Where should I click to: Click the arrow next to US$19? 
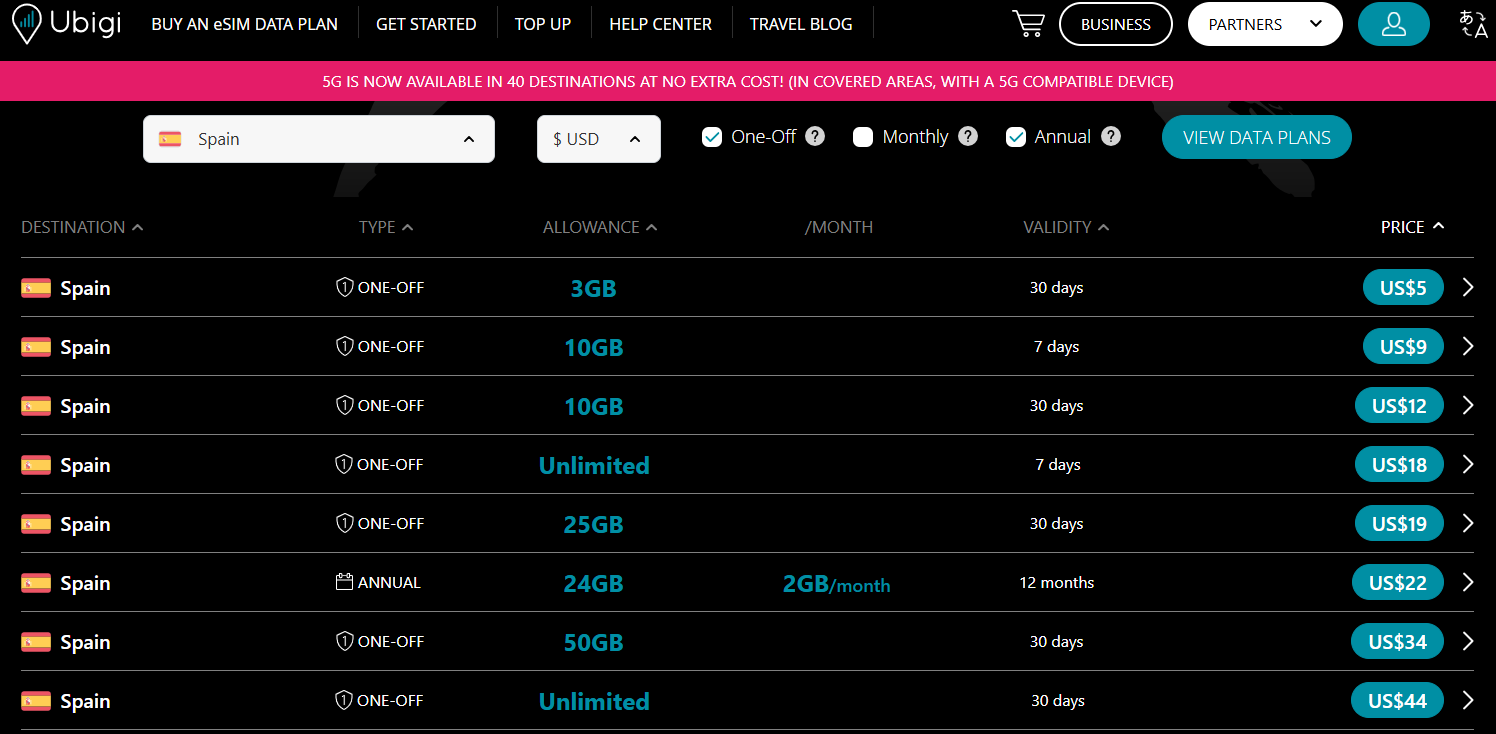tap(1467, 524)
